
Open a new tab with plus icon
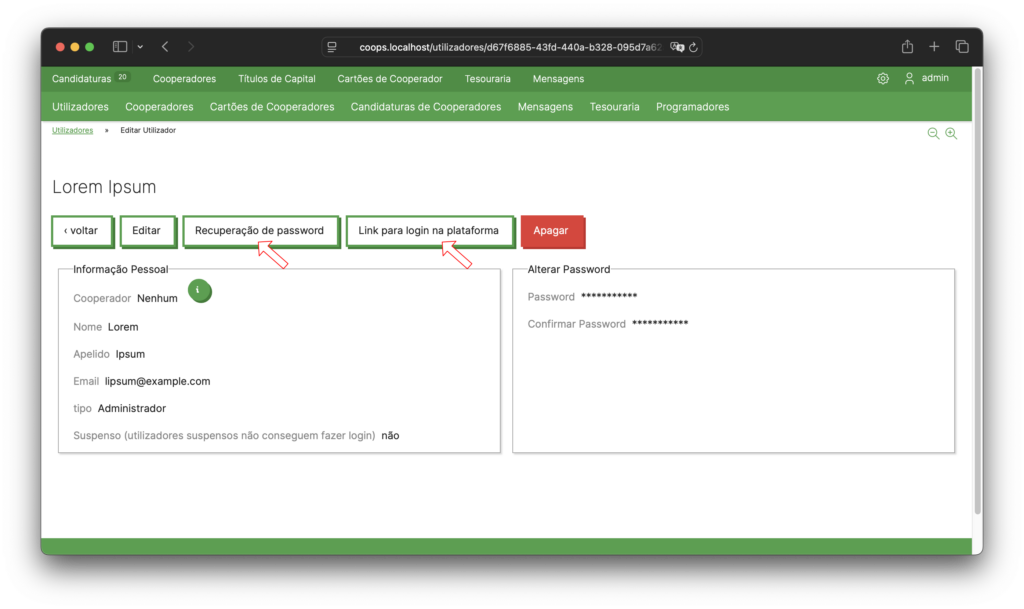[x=934, y=47]
